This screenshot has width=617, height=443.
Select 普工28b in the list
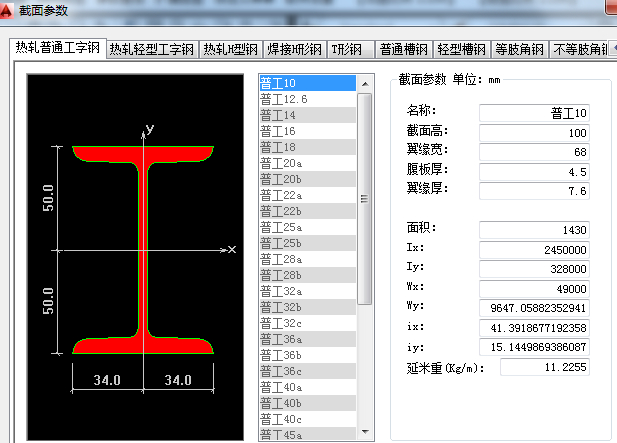pos(308,275)
